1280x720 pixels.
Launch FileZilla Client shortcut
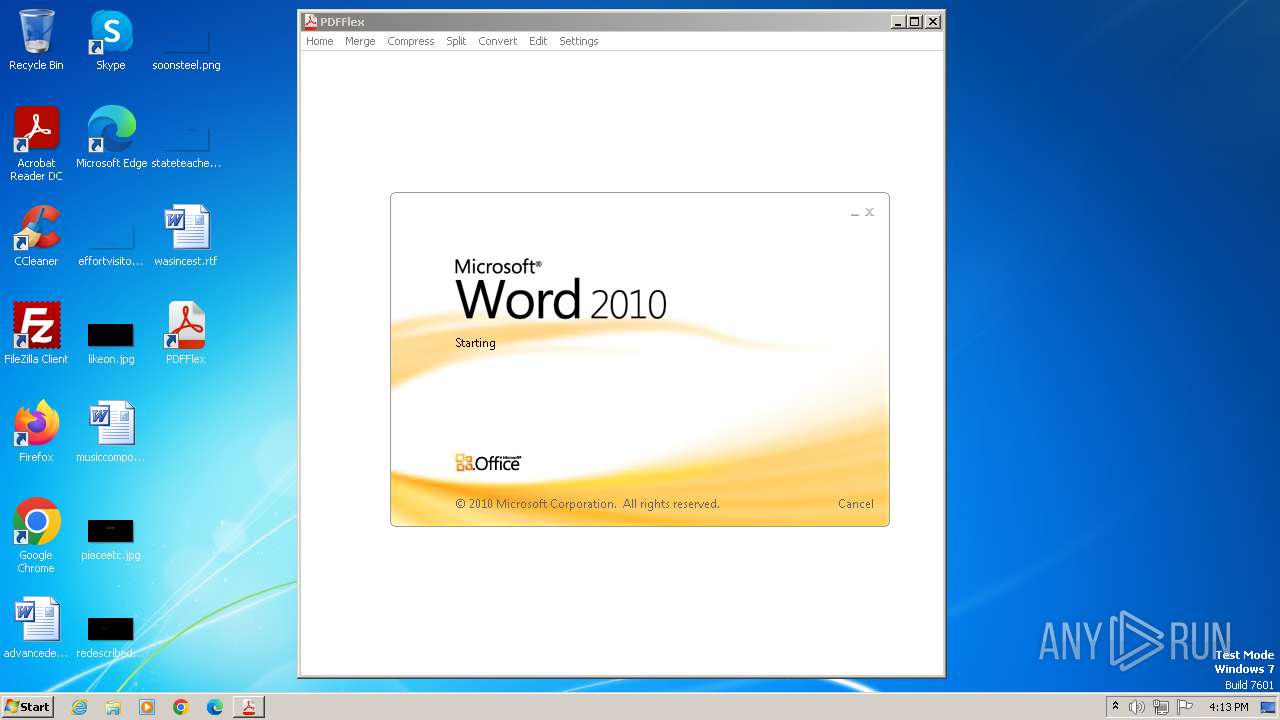click(x=36, y=333)
